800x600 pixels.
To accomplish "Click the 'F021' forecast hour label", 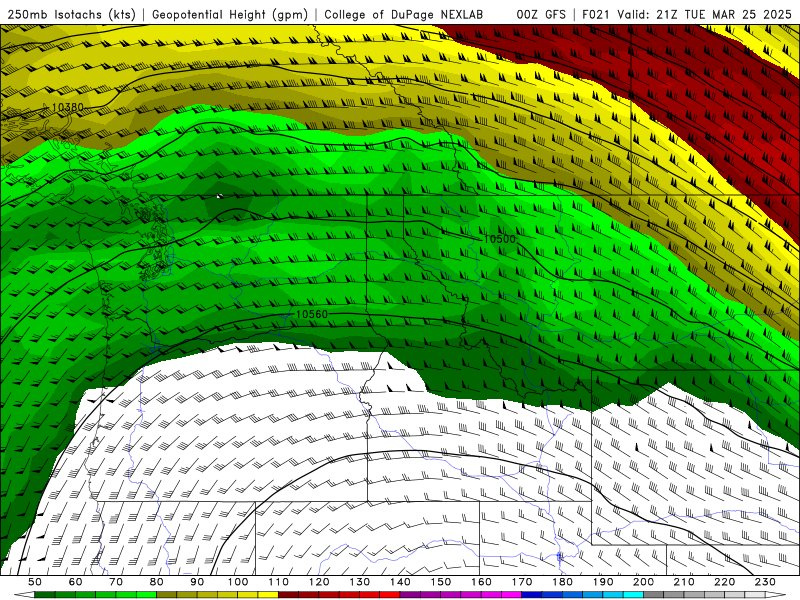I will click(x=597, y=15).
